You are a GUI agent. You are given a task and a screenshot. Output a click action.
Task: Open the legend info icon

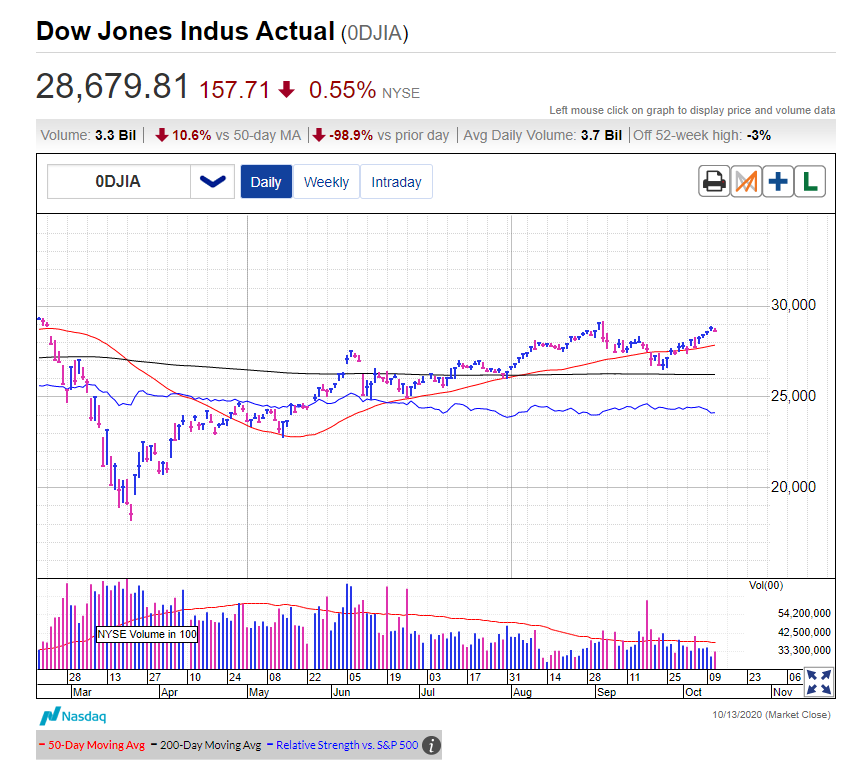click(432, 746)
